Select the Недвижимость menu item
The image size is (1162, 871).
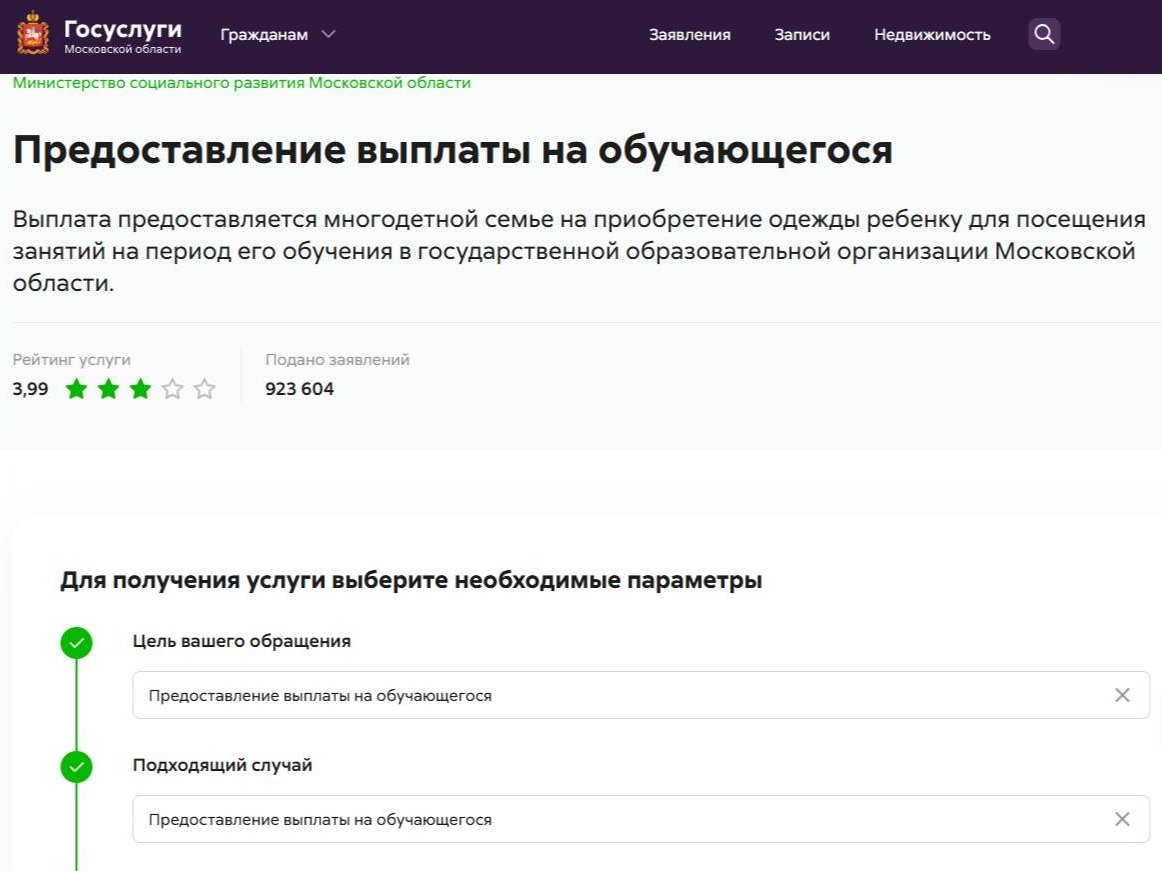tap(931, 33)
